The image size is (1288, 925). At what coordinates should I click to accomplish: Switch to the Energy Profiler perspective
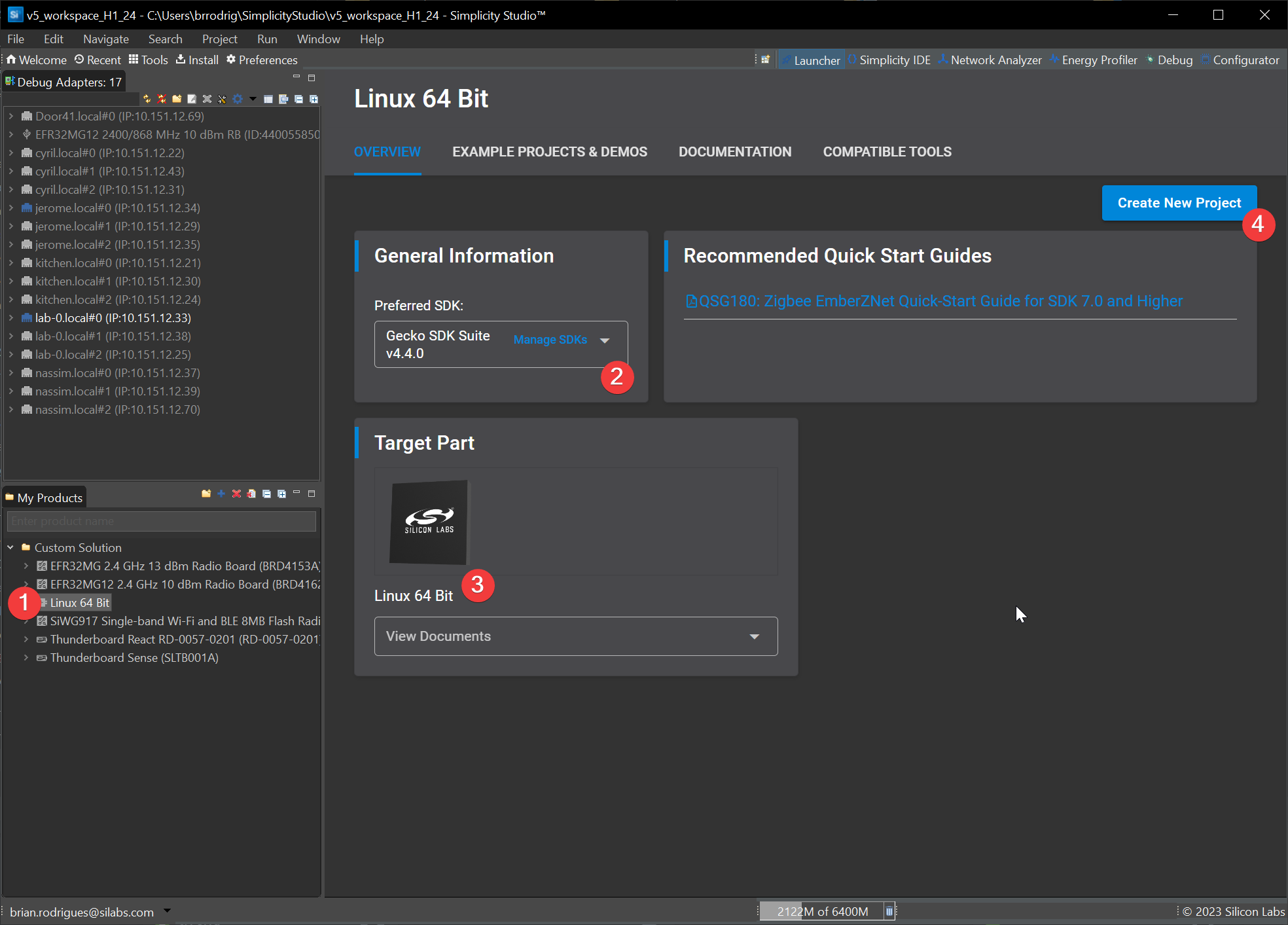[x=1094, y=60]
